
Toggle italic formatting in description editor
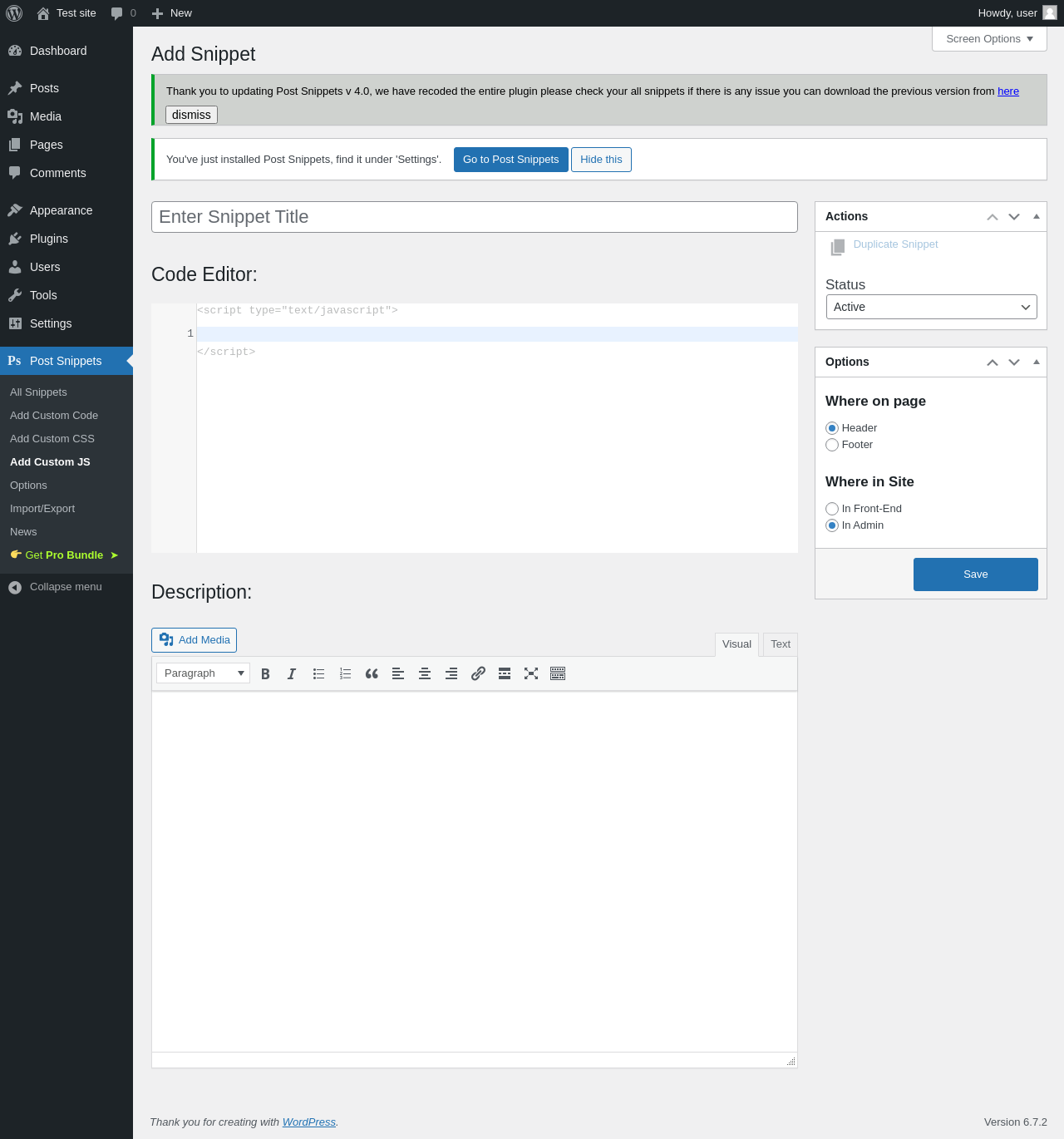[x=292, y=673]
